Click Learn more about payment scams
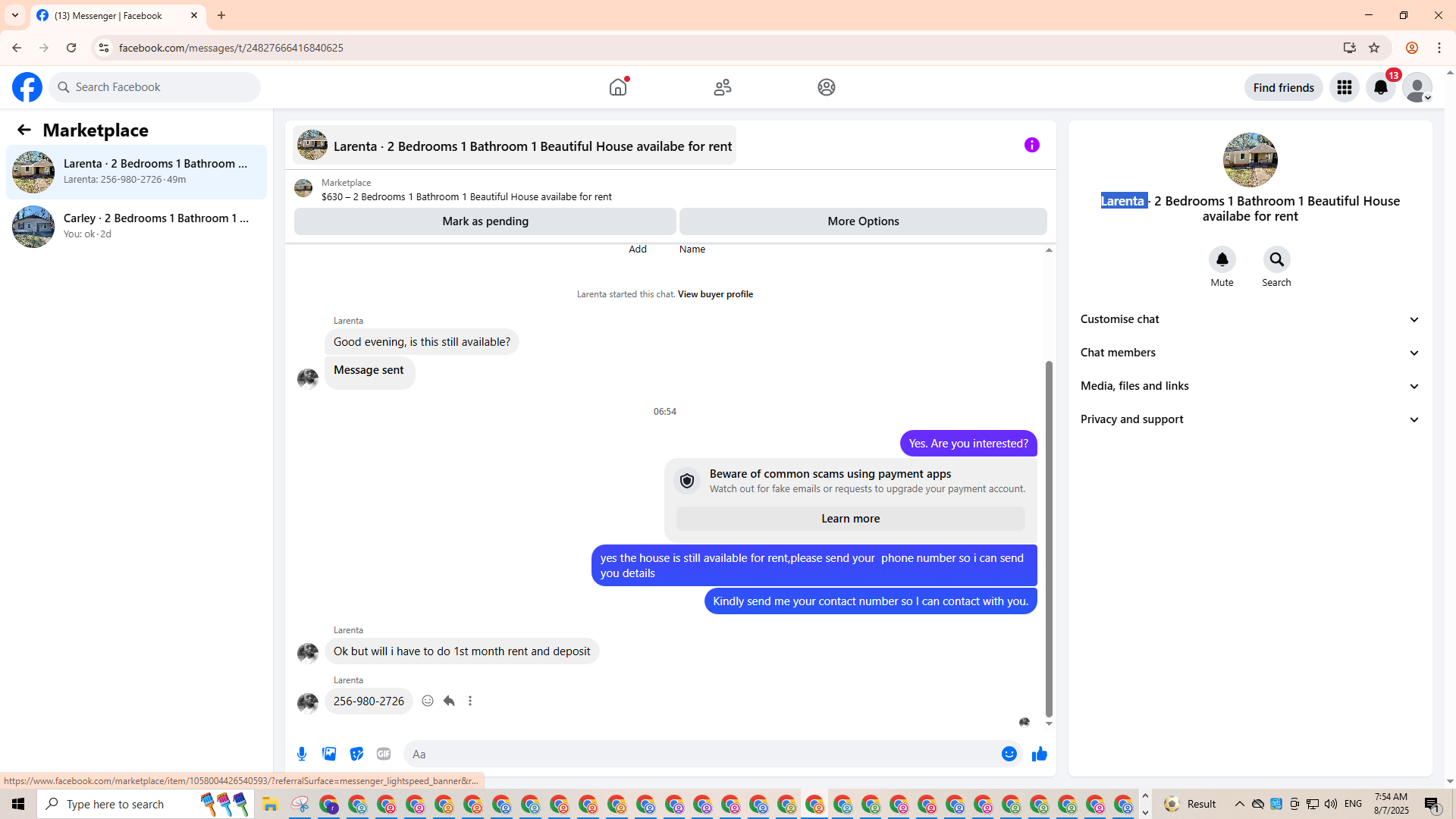1456x819 pixels. [851, 519]
